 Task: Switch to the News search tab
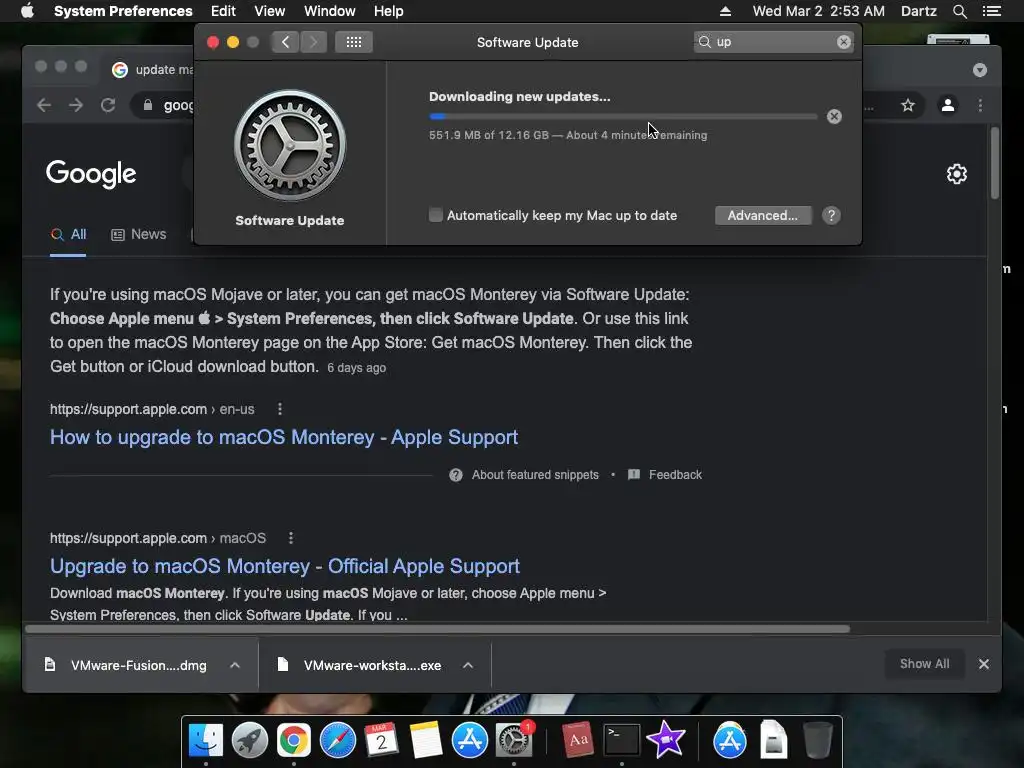[x=138, y=234]
